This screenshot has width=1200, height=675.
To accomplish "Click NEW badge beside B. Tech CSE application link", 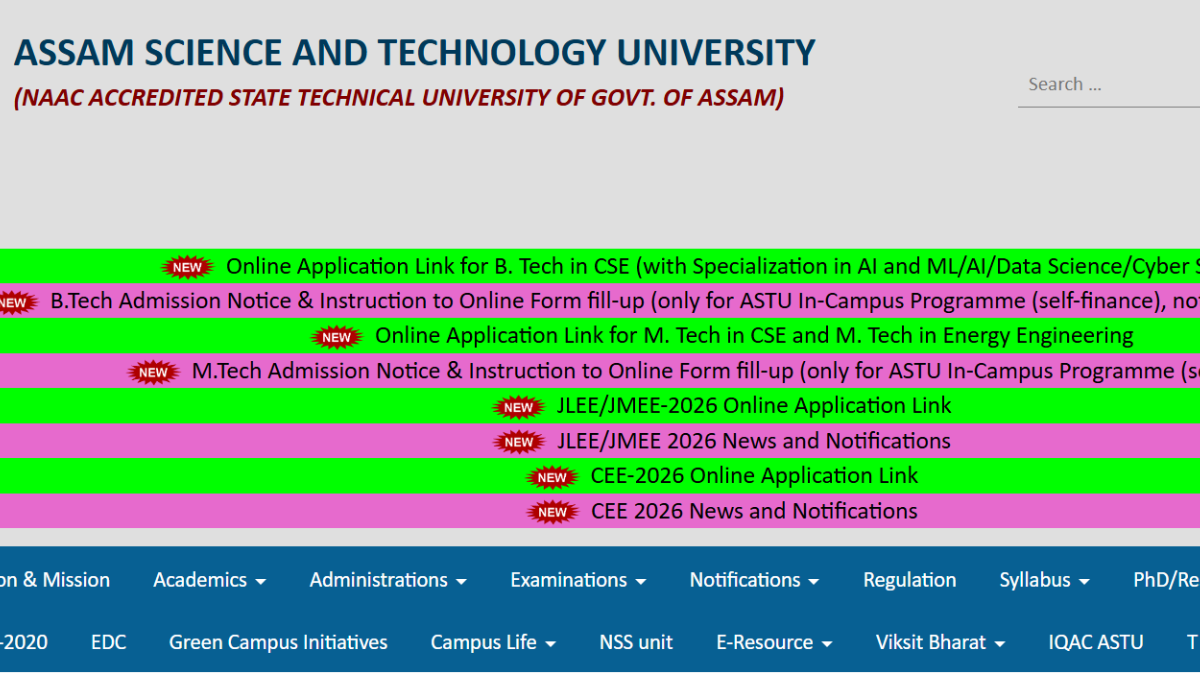I will (x=188, y=267).
